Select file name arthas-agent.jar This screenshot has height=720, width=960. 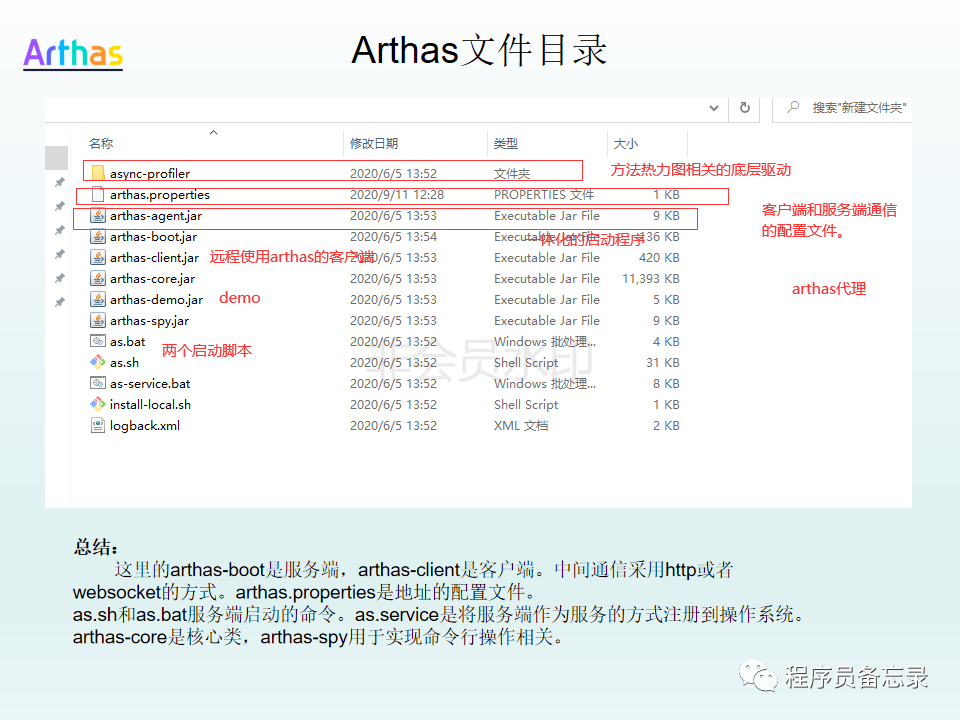coord(156,216)
